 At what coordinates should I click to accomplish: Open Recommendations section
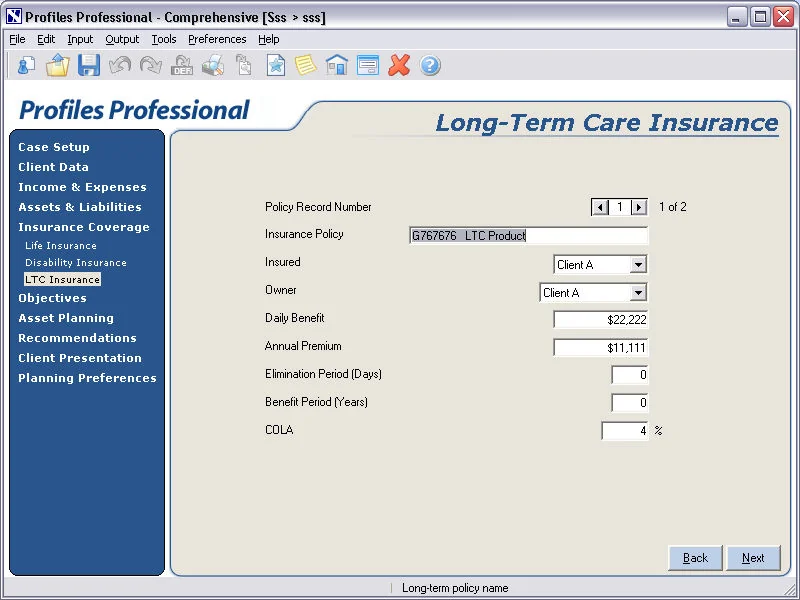78,338
